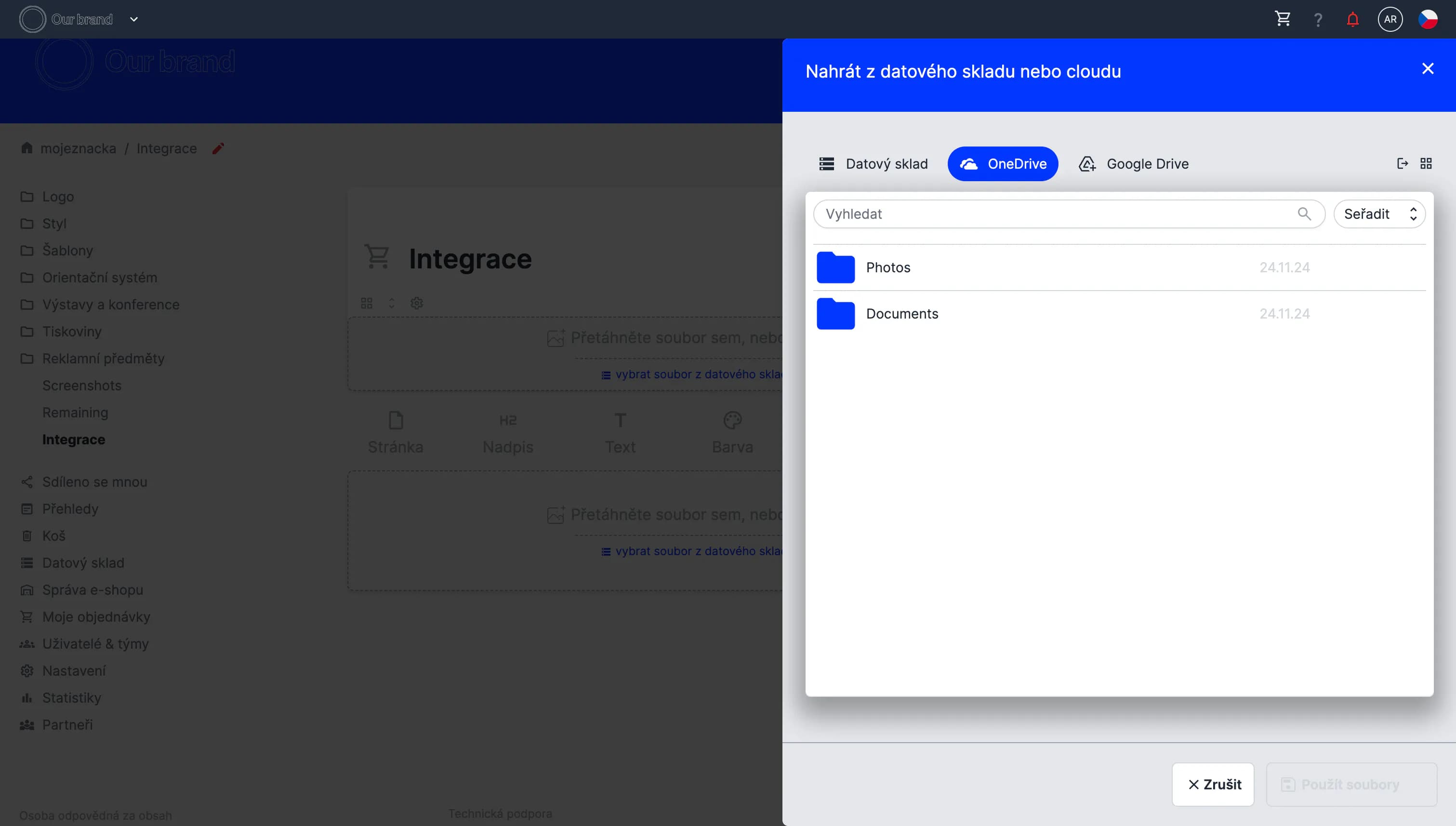Click the Vyhledat search field
1456x826 pixels.
point(1055,214)
